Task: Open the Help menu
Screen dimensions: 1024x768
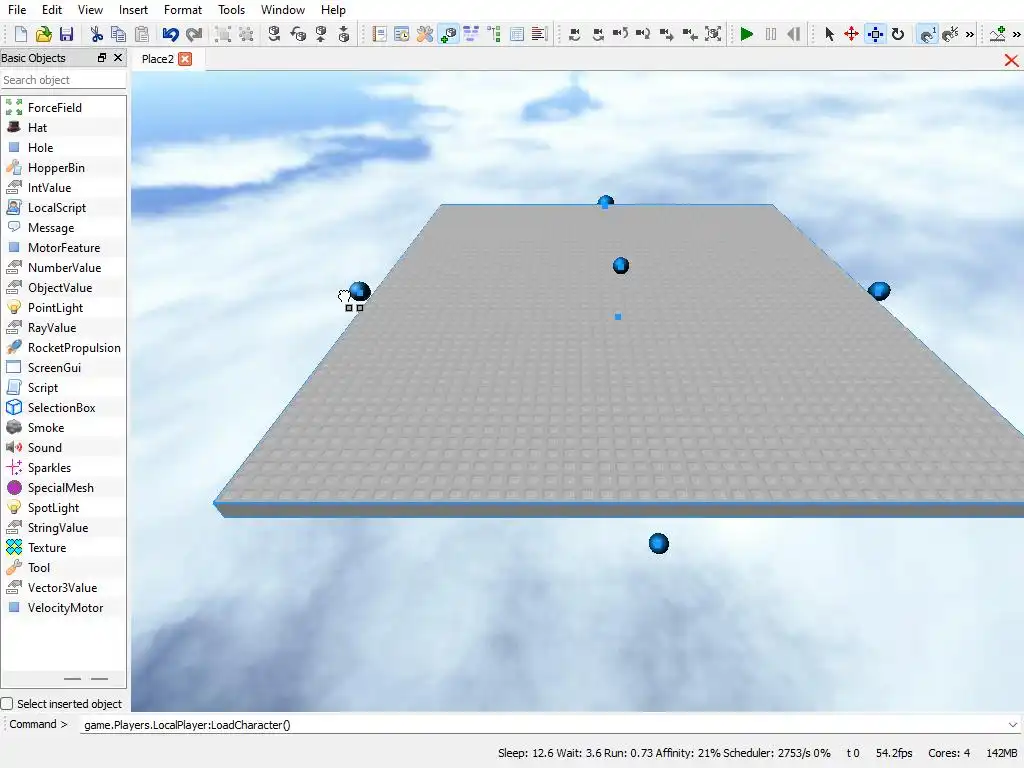Action: click(x=333, y=10)
